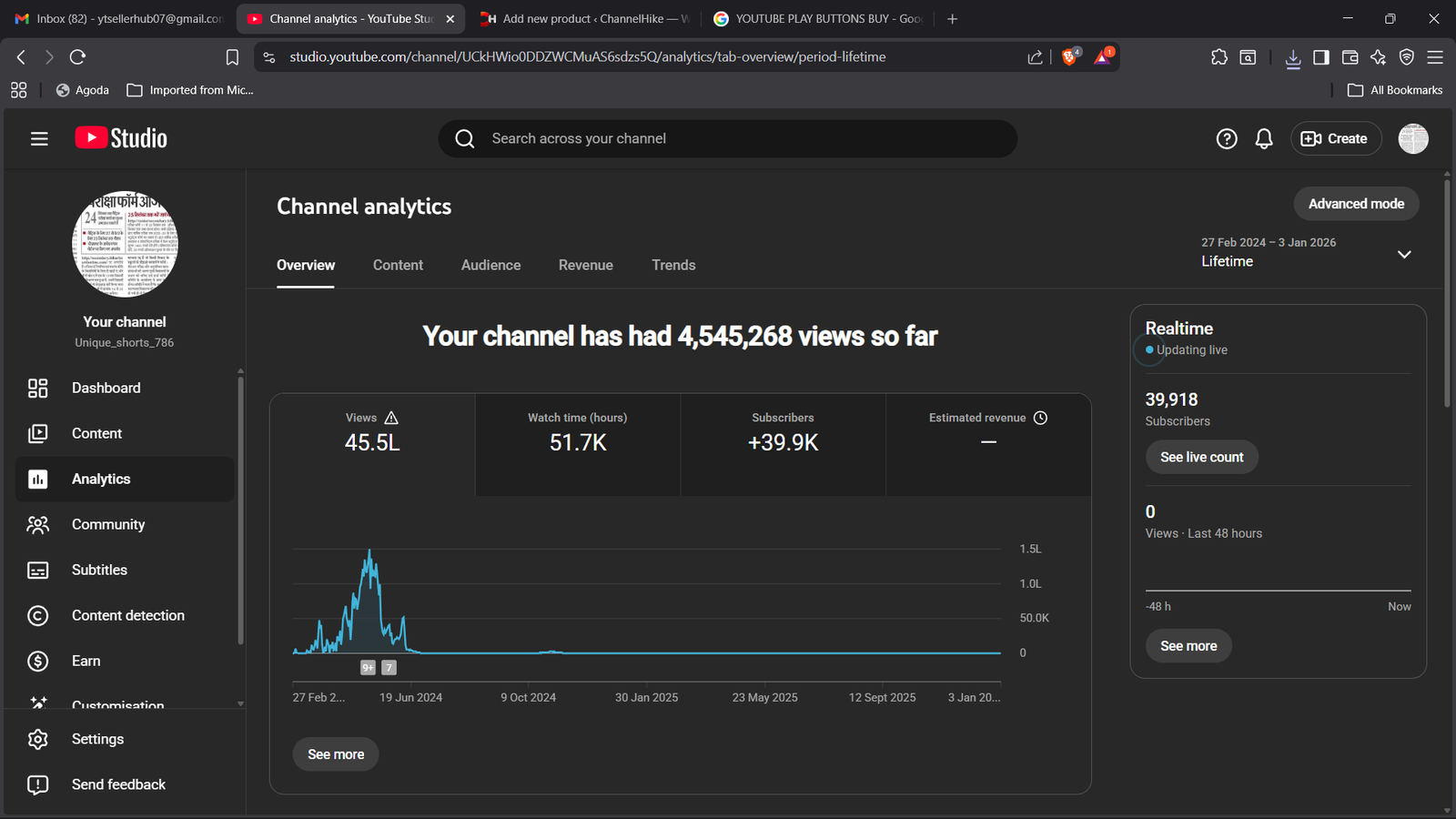Viewport: 1456px width, 819px height.
Task: Click the 9+ video marker on the chart timeline
Action: pos(368,667)
